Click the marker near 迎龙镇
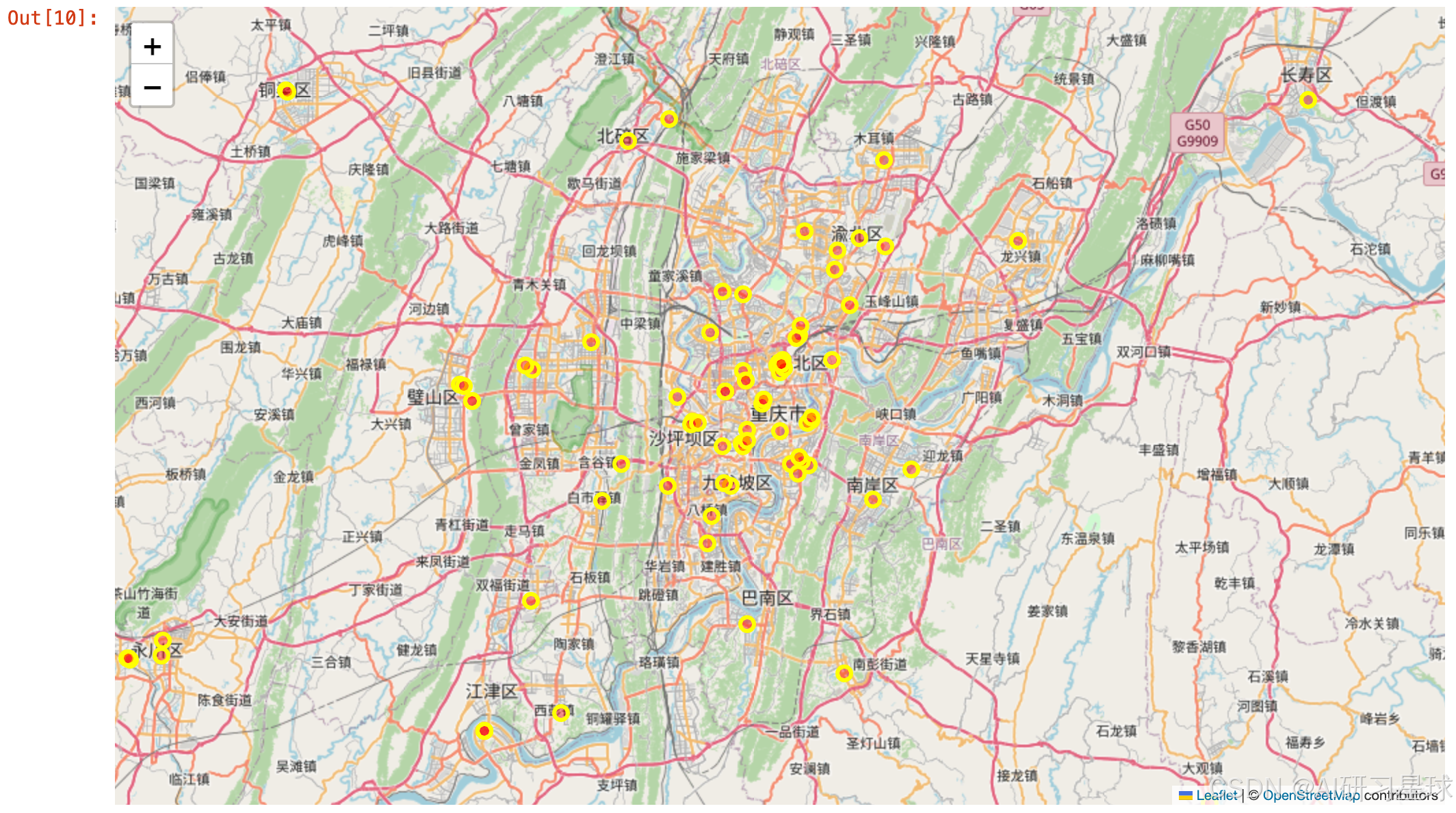1456x813 pixels. pyautogui.click(x=911, y=469)
